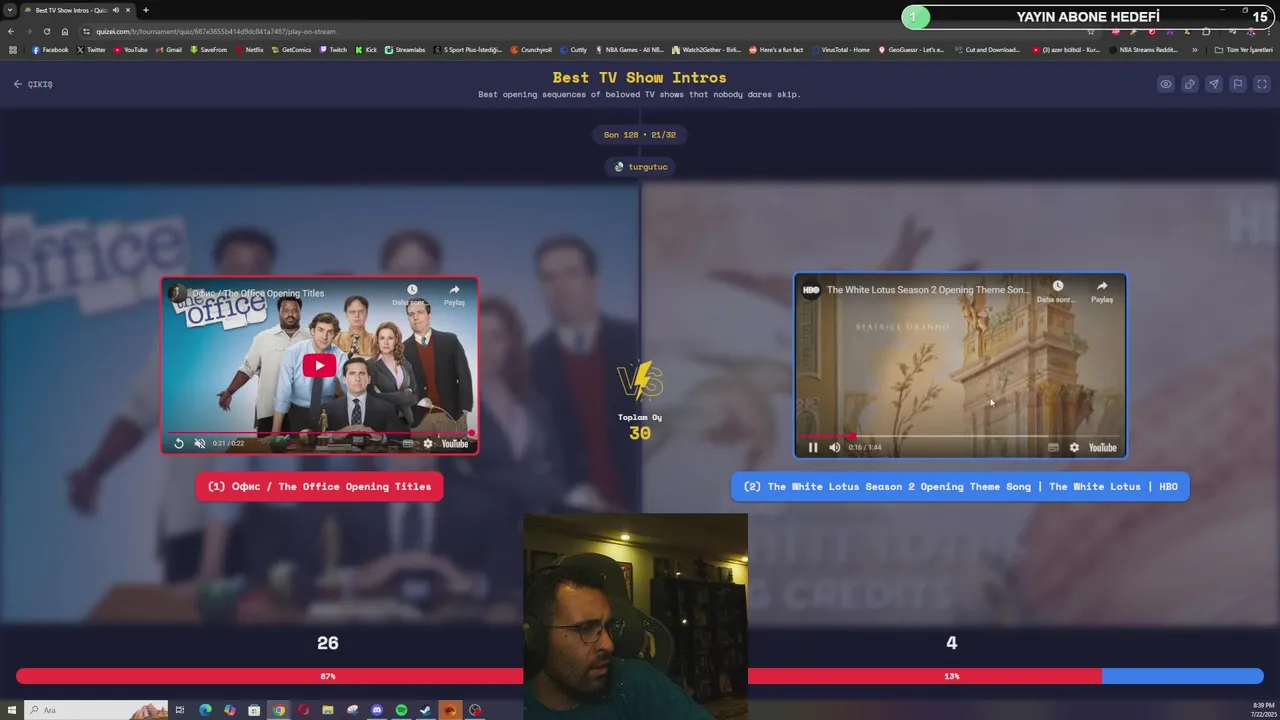
Task: Open a new browser tab with plus
Action: [x=146, y=10]
